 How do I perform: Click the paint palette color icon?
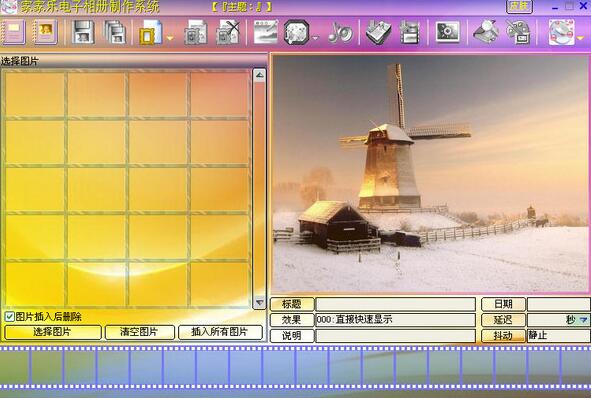(518, 32)
